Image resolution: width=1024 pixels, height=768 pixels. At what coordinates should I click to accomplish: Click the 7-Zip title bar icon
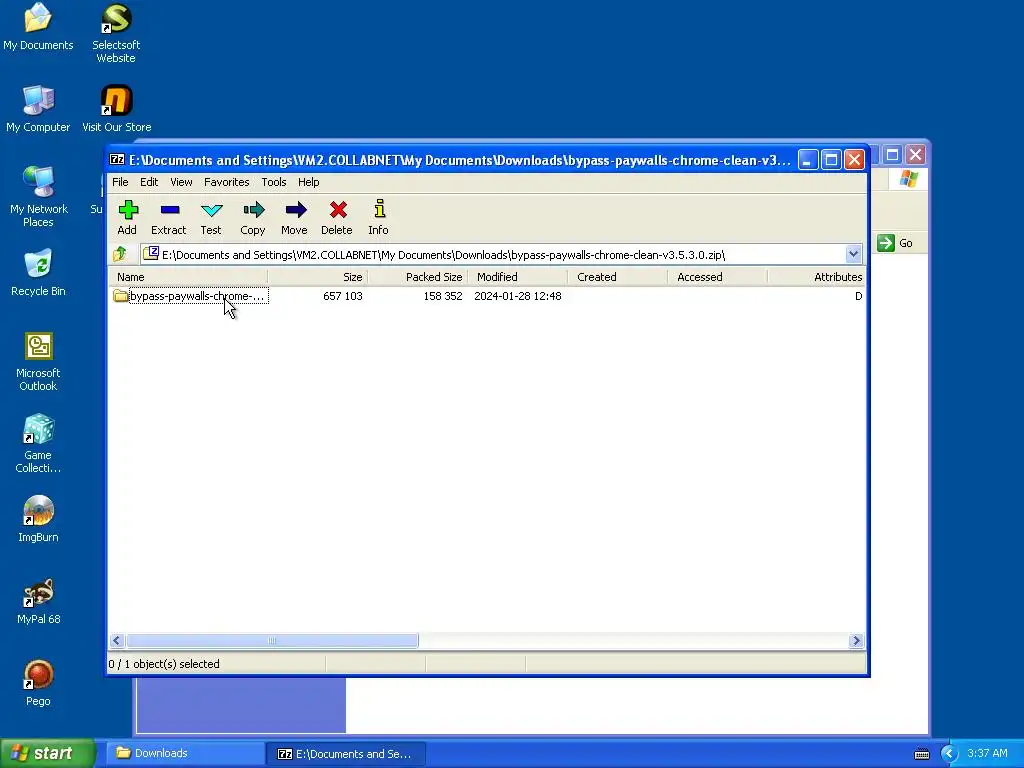tap(118, 159)
